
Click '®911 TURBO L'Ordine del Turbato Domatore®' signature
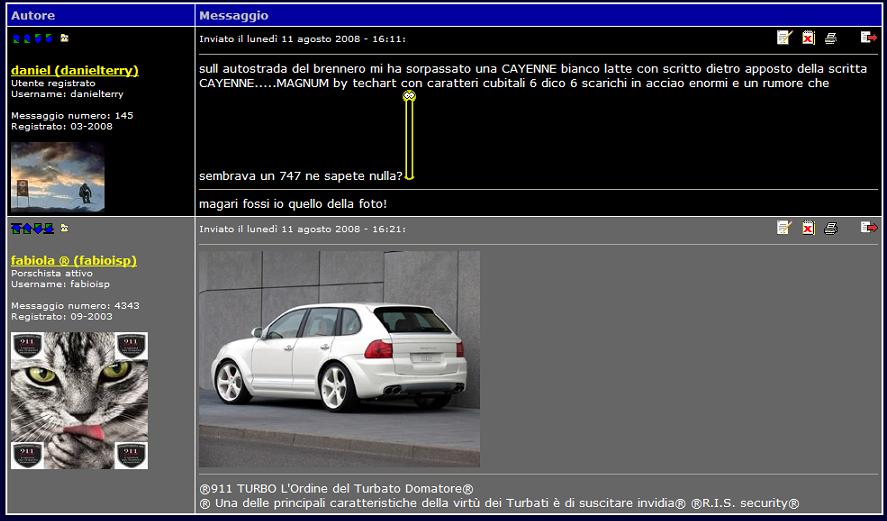pos(336,488)
